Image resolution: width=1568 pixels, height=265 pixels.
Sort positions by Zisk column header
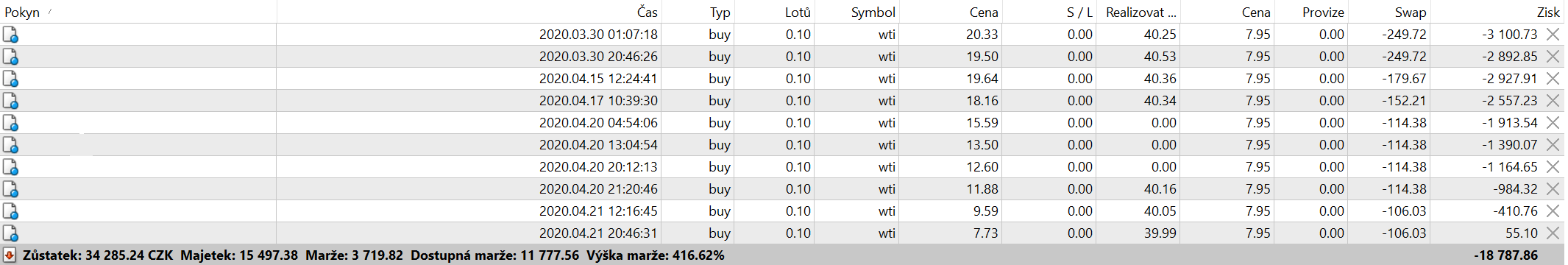(x=1548, y=12)
